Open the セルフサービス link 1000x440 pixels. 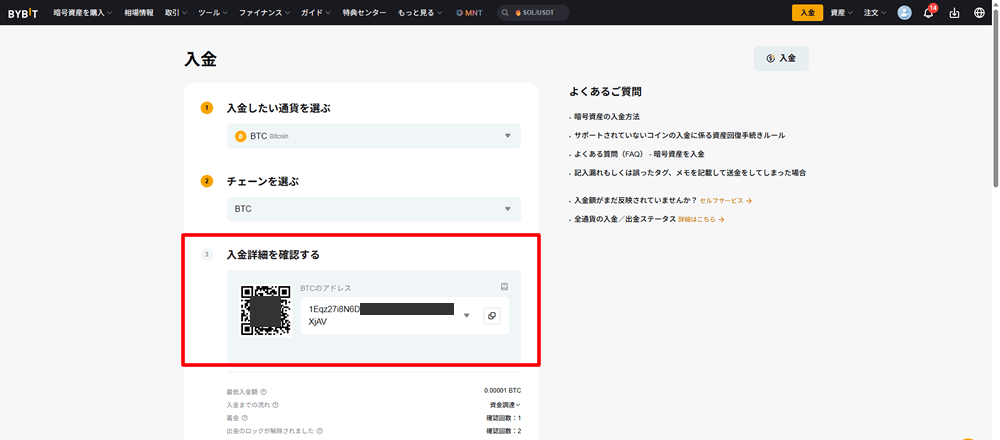pyautogui.click(x=725, y=201)
